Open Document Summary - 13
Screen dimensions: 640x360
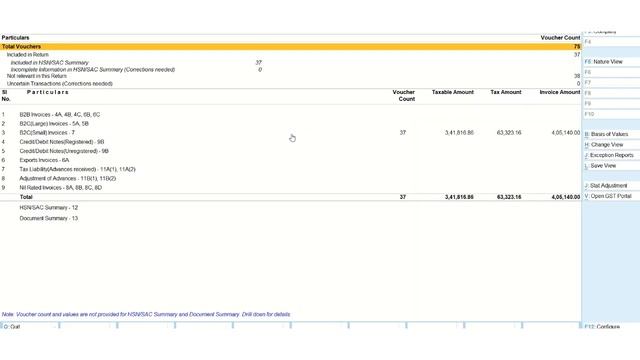click(49, 218)
